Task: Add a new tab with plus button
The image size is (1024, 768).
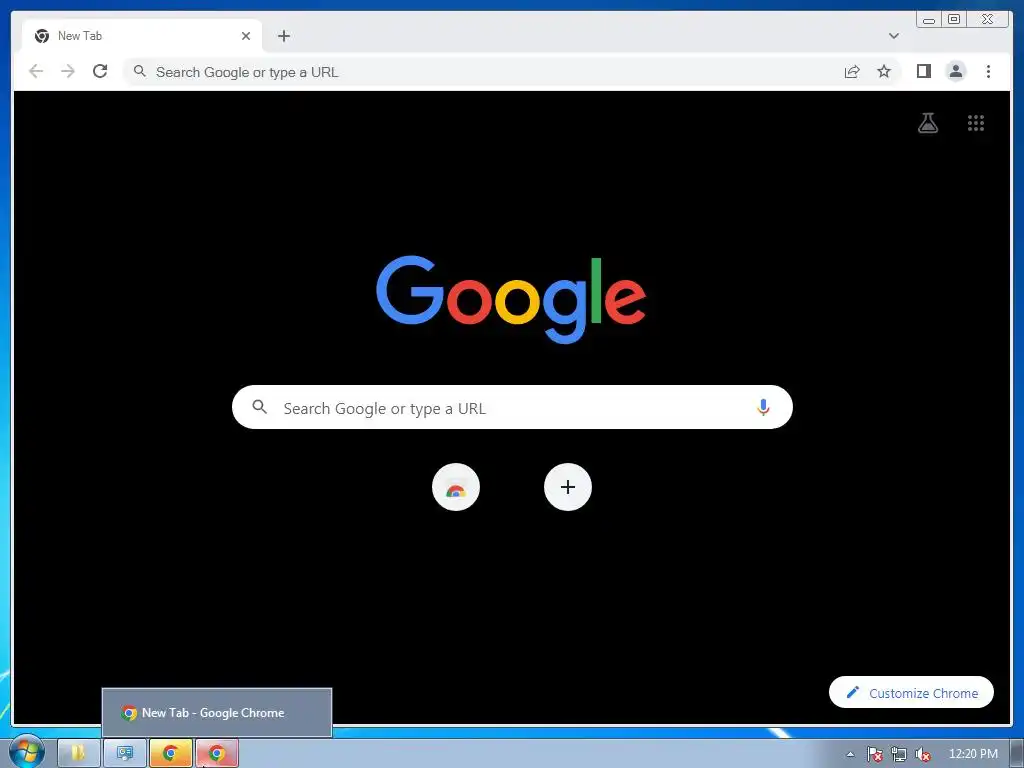Action: click(283, 36)
